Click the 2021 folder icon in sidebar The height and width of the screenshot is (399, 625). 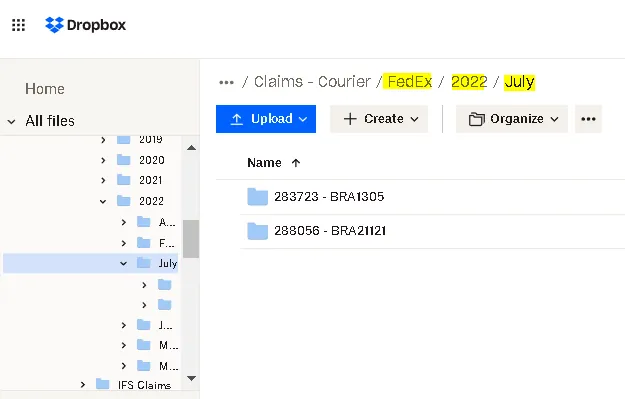pyautogui.click(x=124, y=180)
